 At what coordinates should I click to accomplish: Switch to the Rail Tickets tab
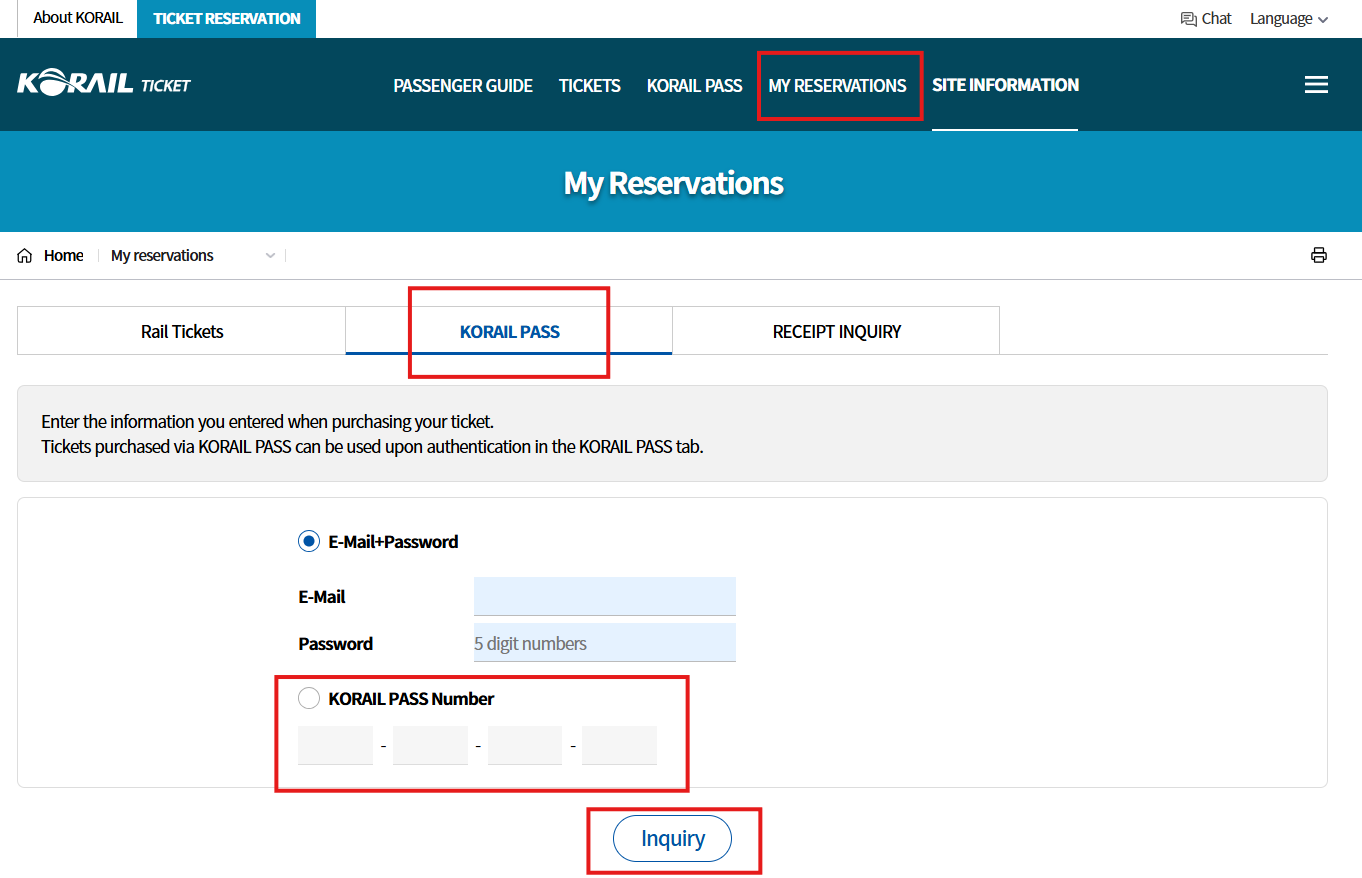180,330
